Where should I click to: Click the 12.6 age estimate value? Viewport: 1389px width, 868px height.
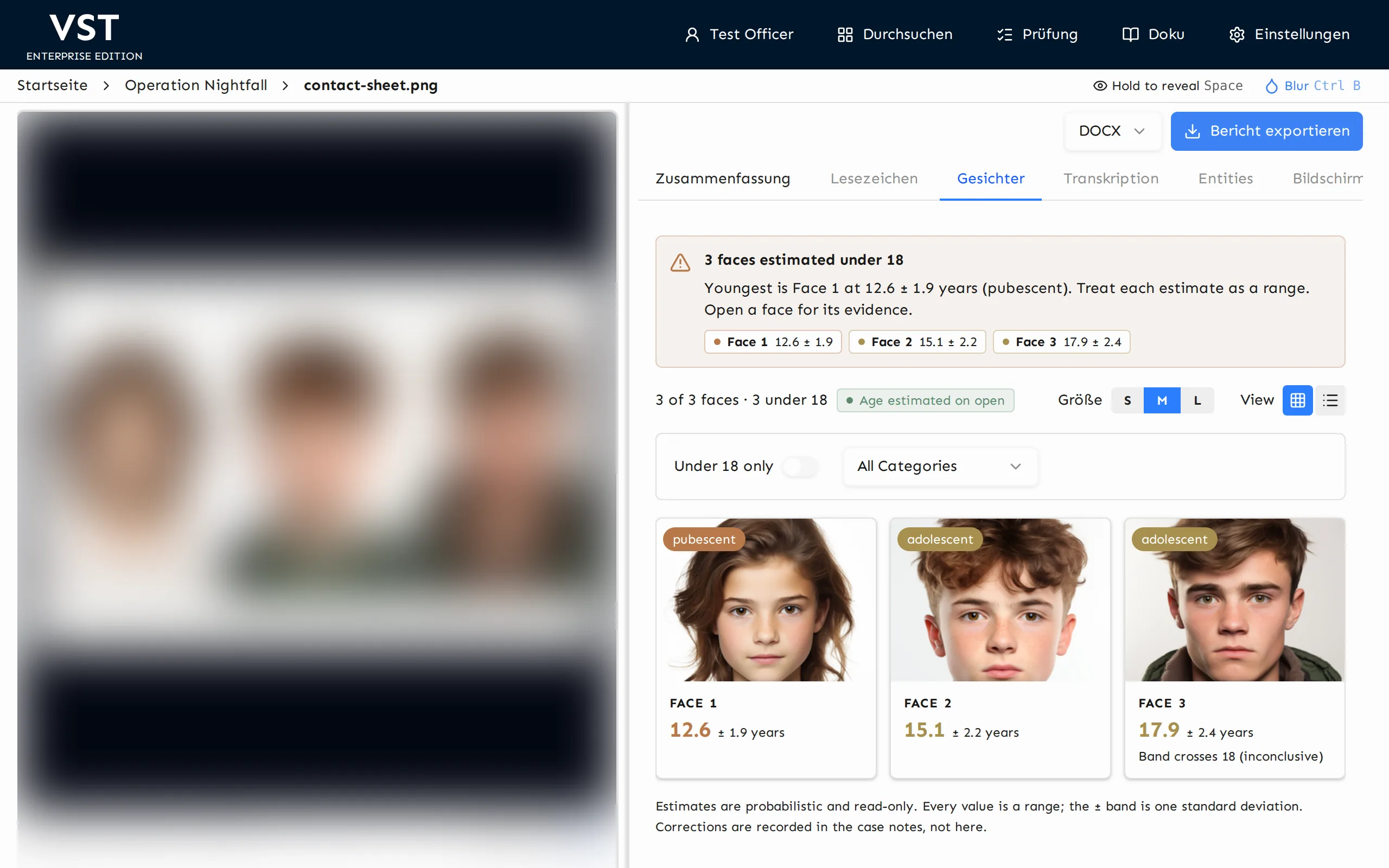pos(690,730)
